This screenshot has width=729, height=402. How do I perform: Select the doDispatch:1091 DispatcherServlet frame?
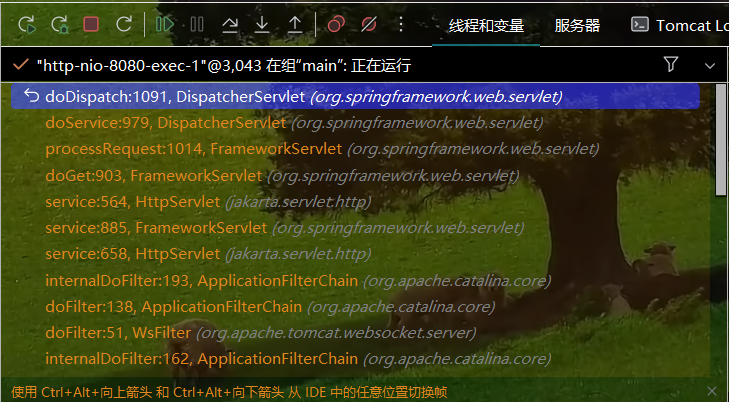pyautogui.click(x=355, y=96)
